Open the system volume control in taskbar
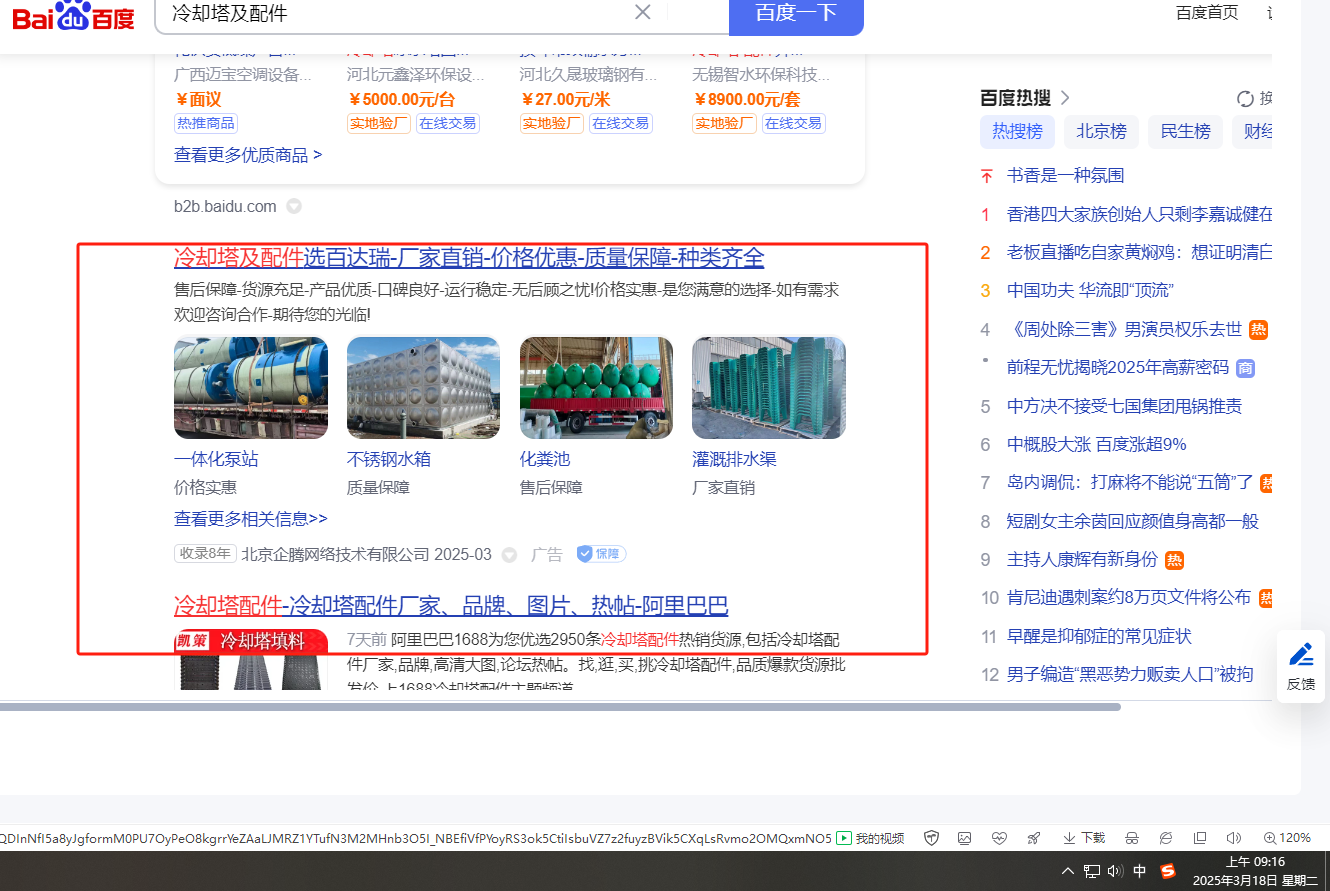Viewport: 1330px width, 891px height. tap(1115, 871)
